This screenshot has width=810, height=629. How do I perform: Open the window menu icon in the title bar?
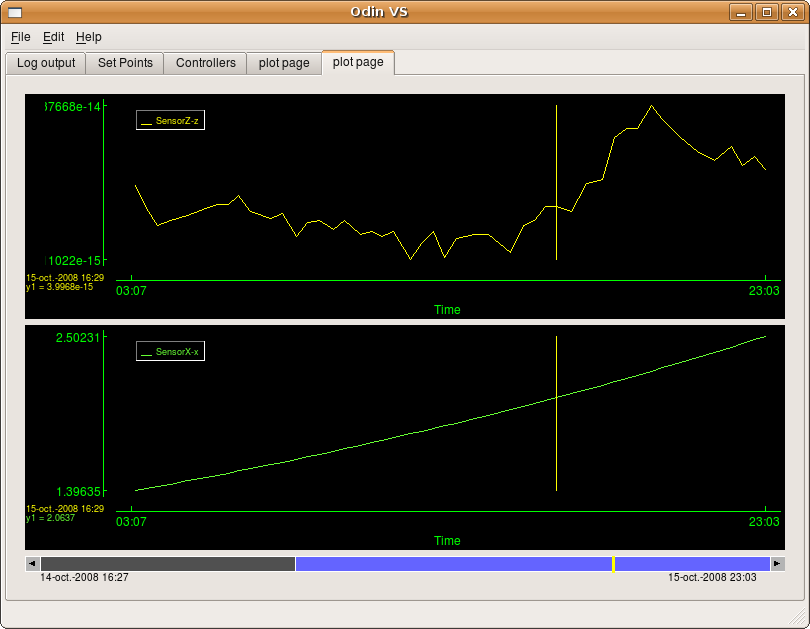15,12
